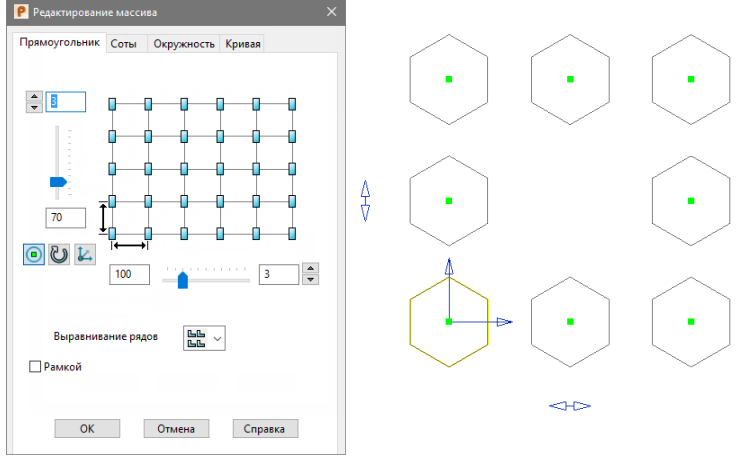Click the bottom-middle hexagon's green center point
750x457 pixels.
coord(570,322)
